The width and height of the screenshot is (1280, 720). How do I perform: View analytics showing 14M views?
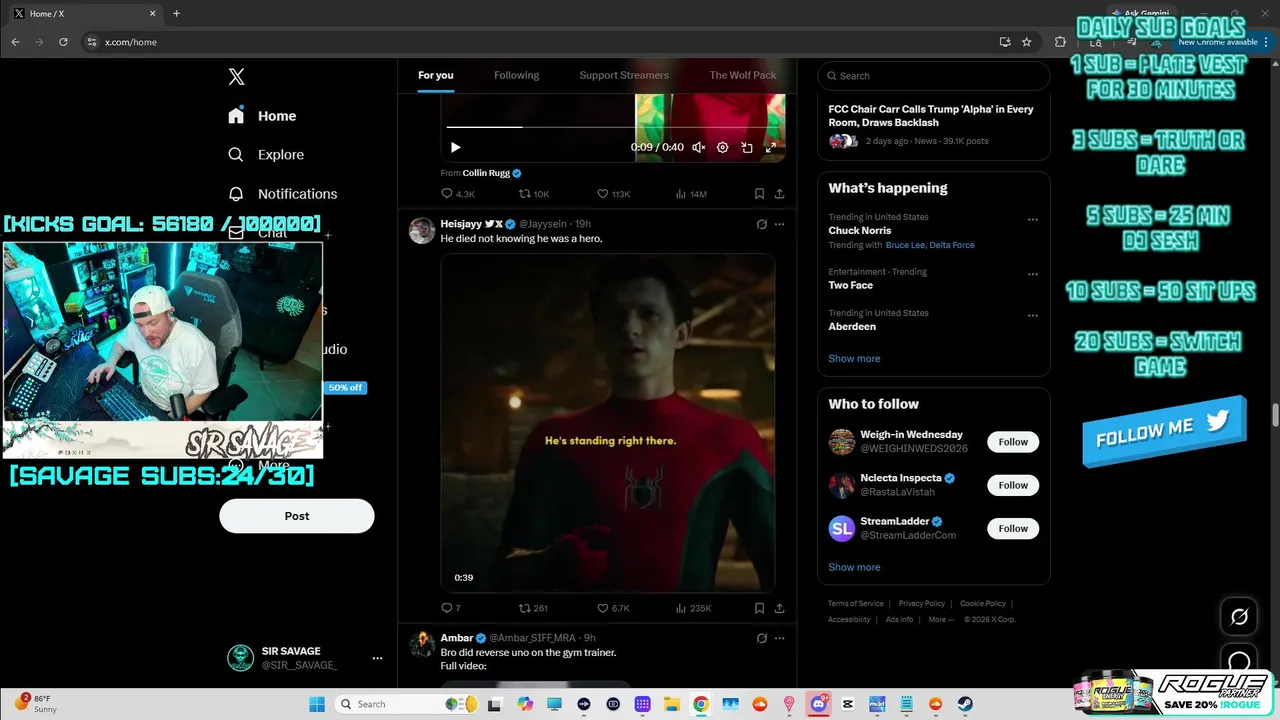(691, 194)
